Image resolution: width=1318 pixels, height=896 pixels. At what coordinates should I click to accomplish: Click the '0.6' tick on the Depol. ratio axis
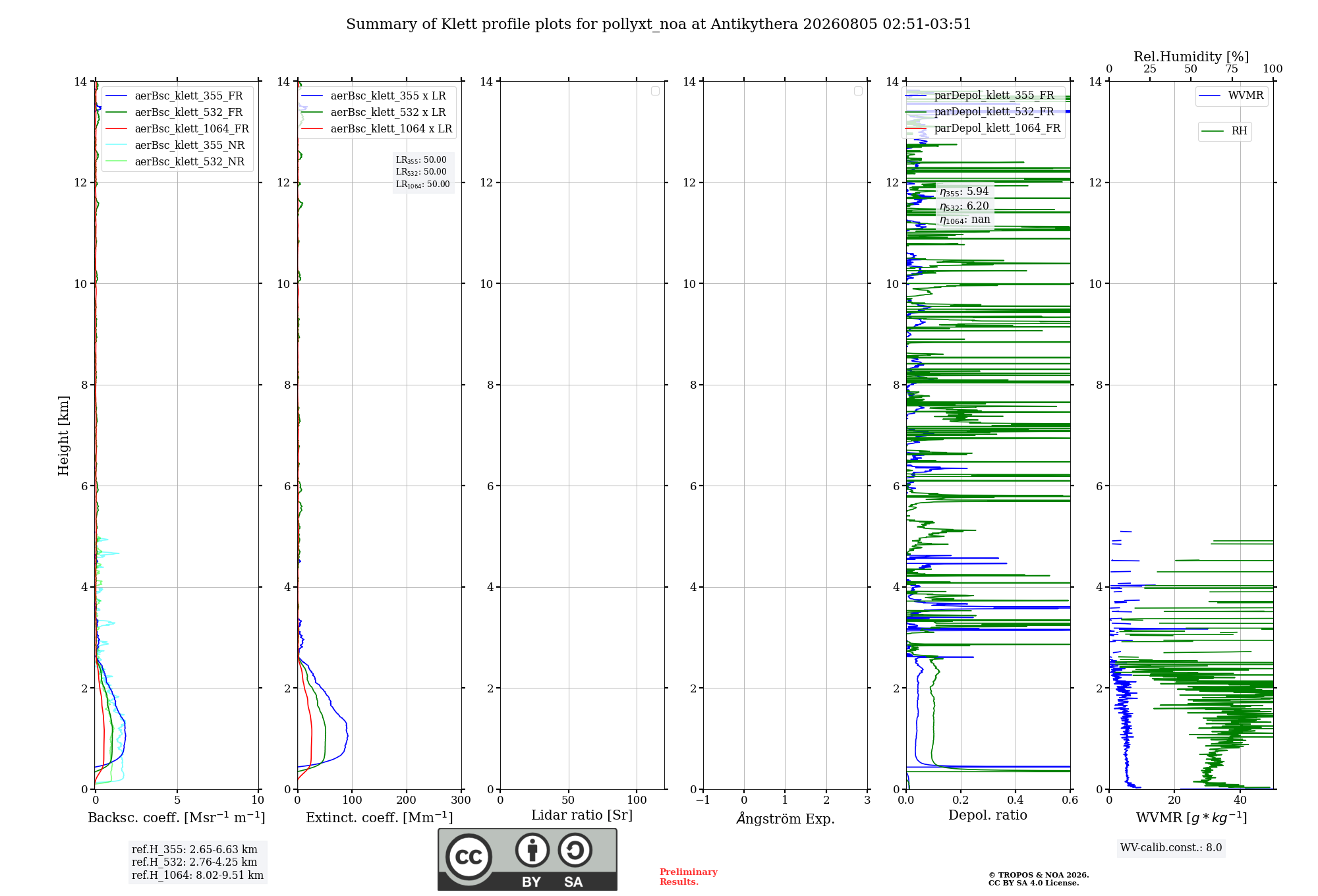coord(1070,800)
